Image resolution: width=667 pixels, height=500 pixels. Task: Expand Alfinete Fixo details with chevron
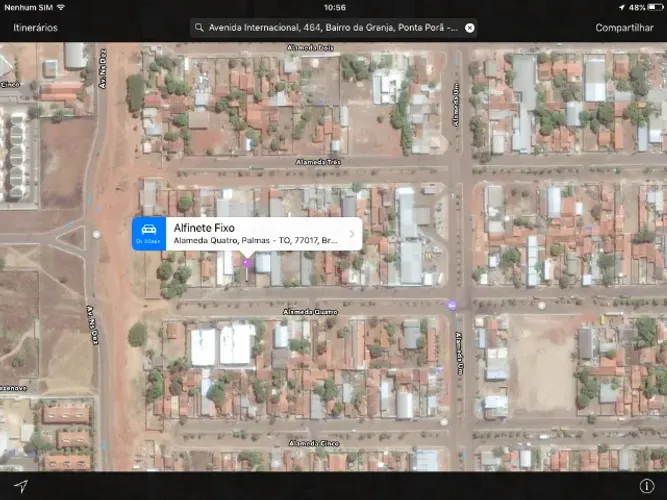pyautogui.click(x=352, y=234)
